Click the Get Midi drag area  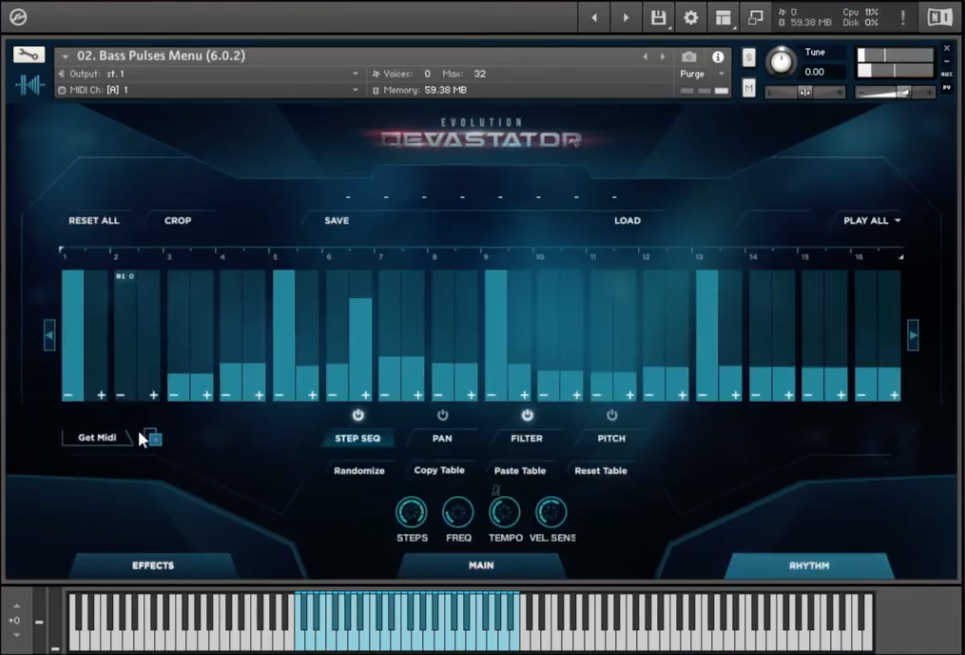click(97, 437)
